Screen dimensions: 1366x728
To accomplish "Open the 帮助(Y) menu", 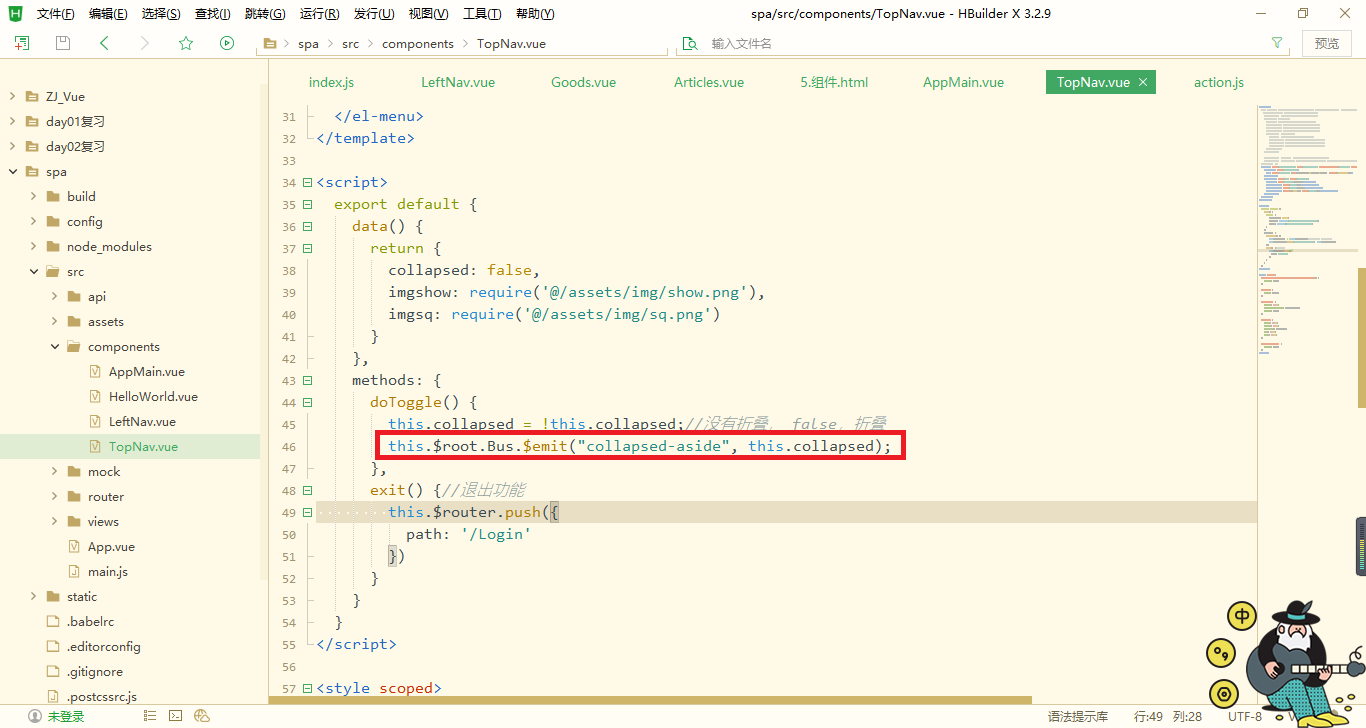I will coord(535,14).
